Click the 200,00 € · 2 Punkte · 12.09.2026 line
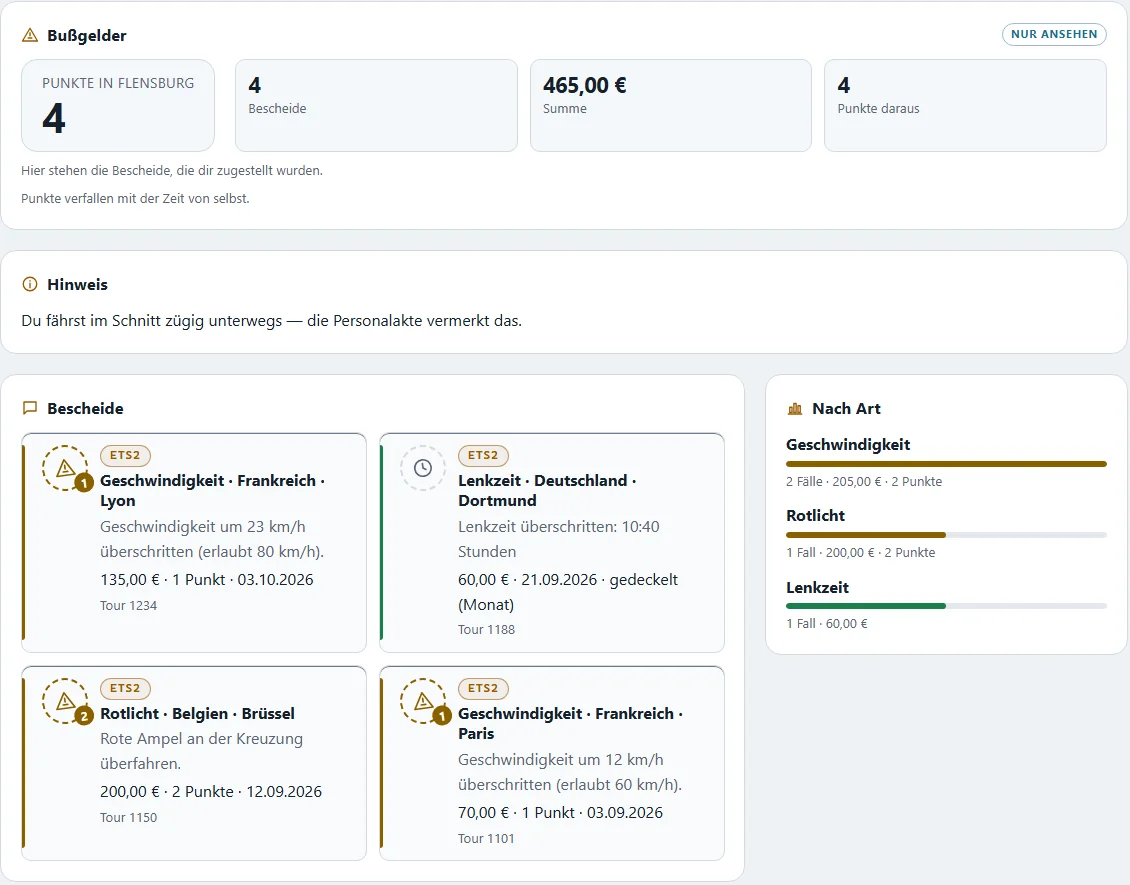Image resolution: width=1130 pixels, height=885 pixels. [211, 791]
